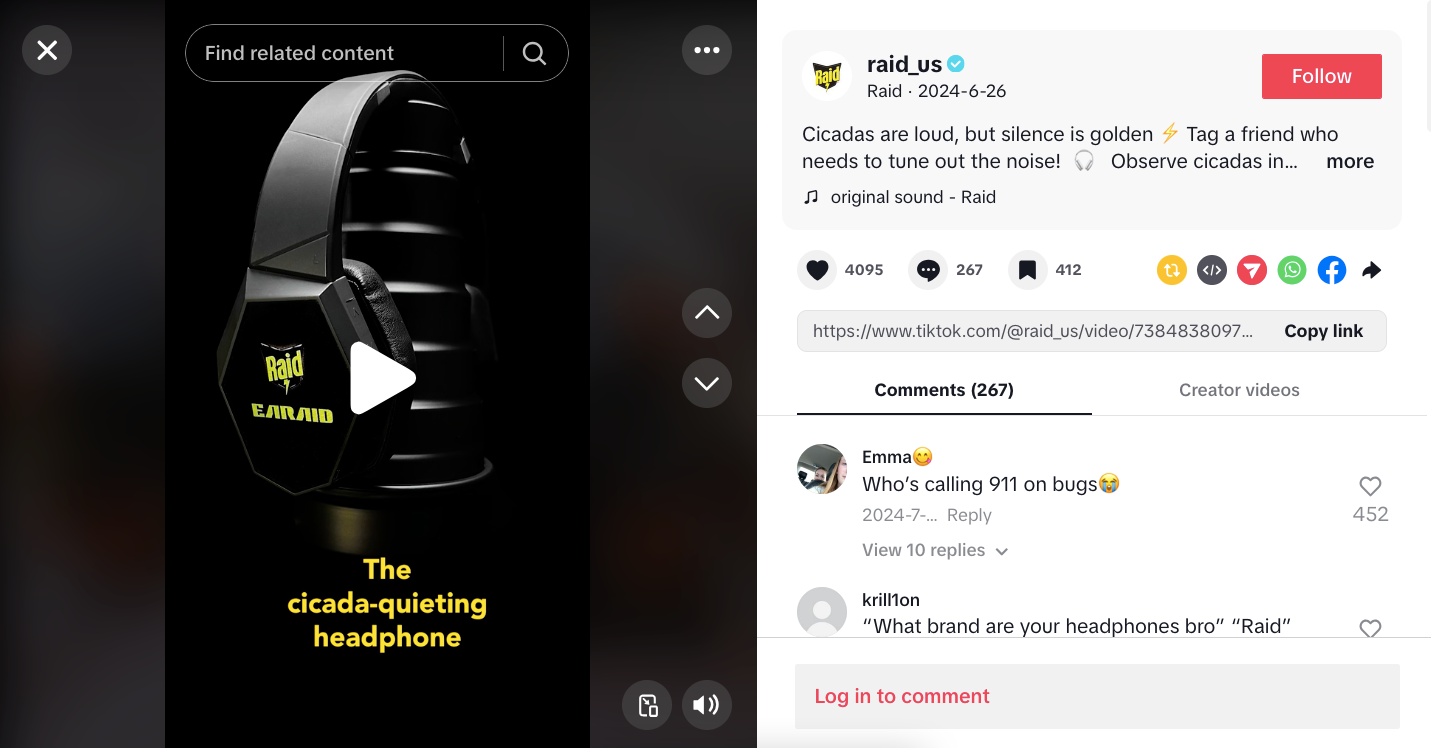Like krill1on's comment
Viewport: 1431px width, 748px height.
[1370, 628]
